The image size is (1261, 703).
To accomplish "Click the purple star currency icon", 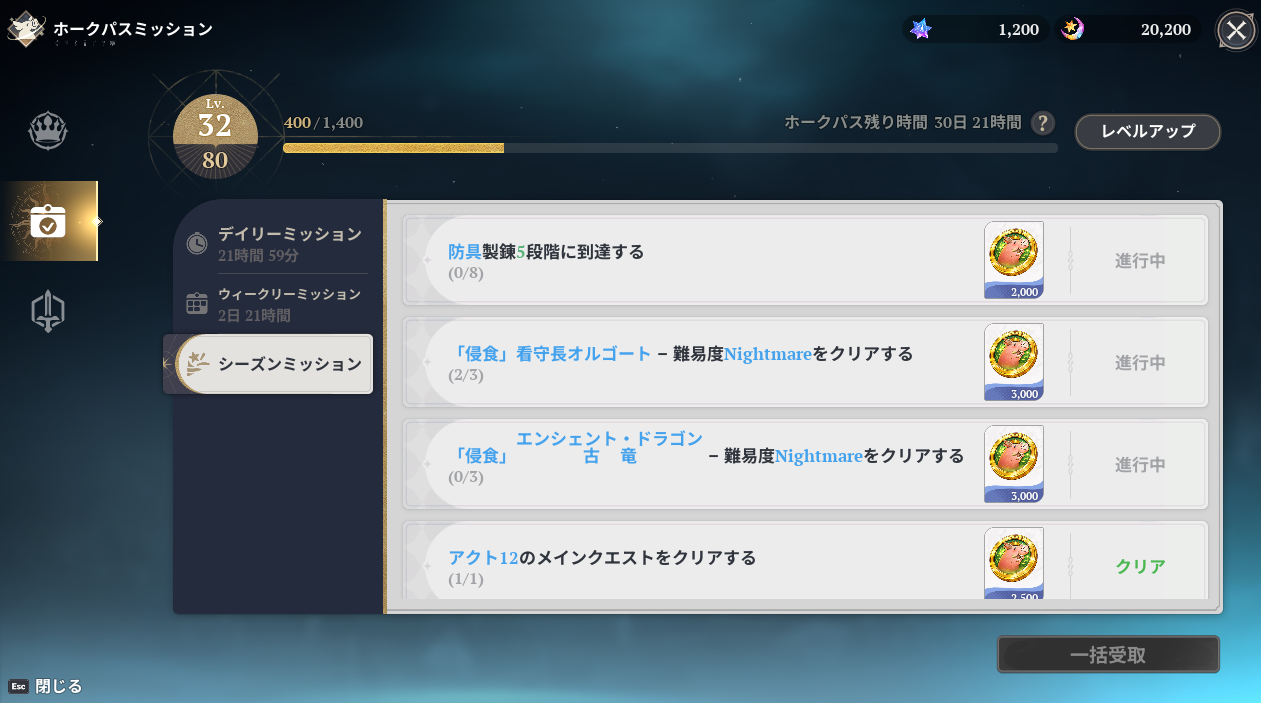I will point(921,29).
